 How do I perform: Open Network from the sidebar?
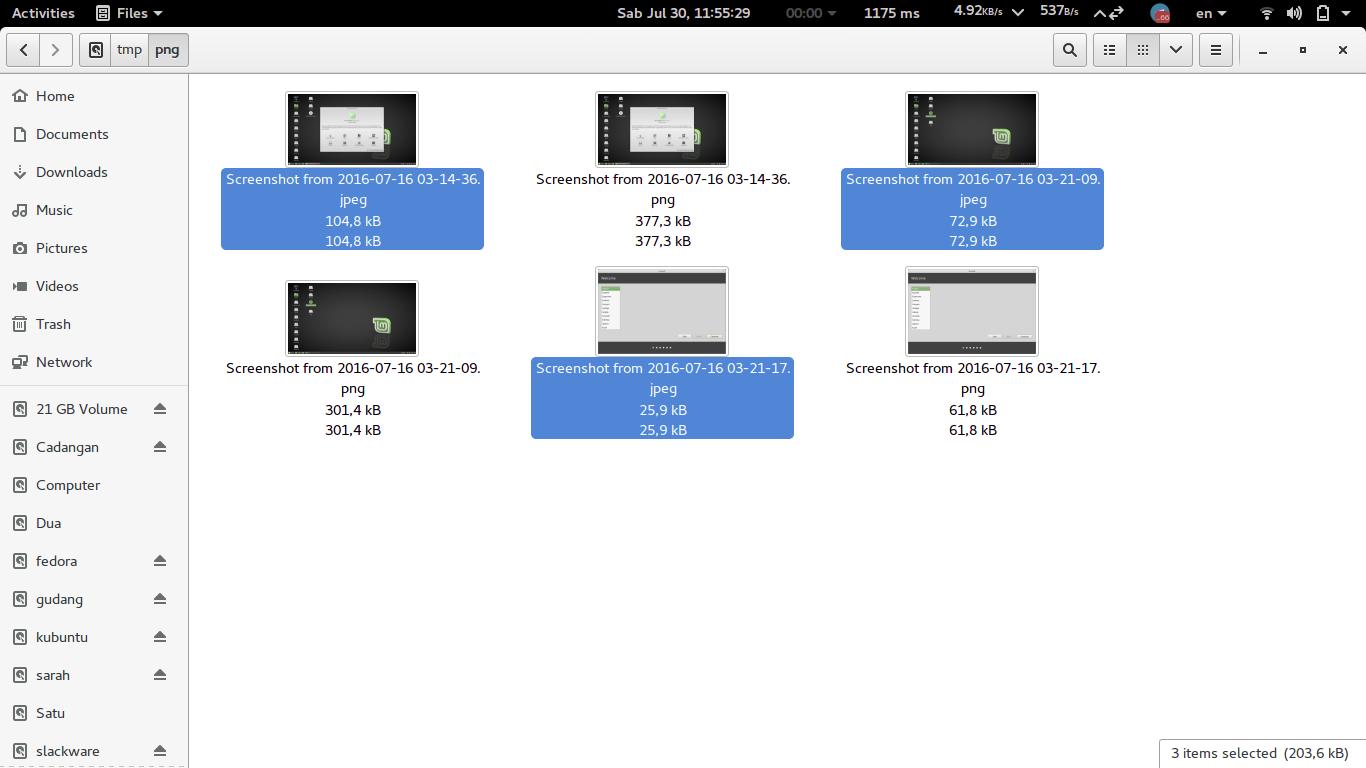64,362
